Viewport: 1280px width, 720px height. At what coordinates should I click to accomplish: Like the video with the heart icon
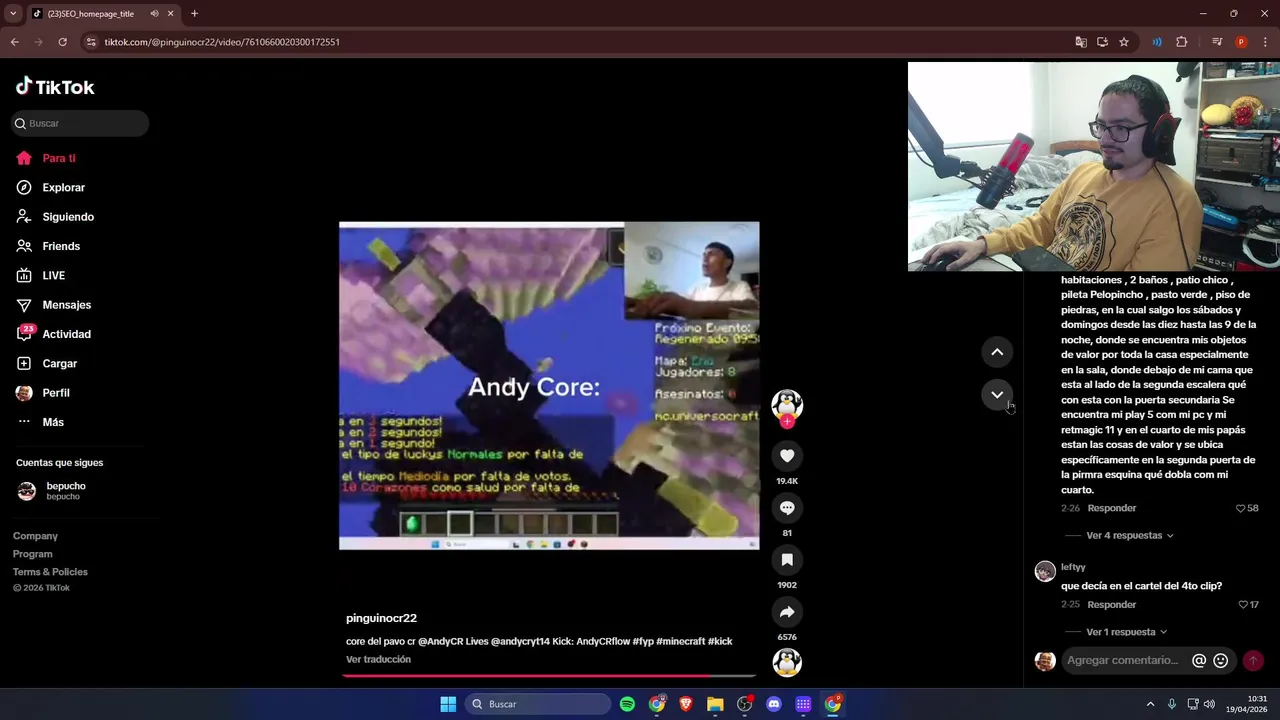pyautogui.click(x=787, y=456)
